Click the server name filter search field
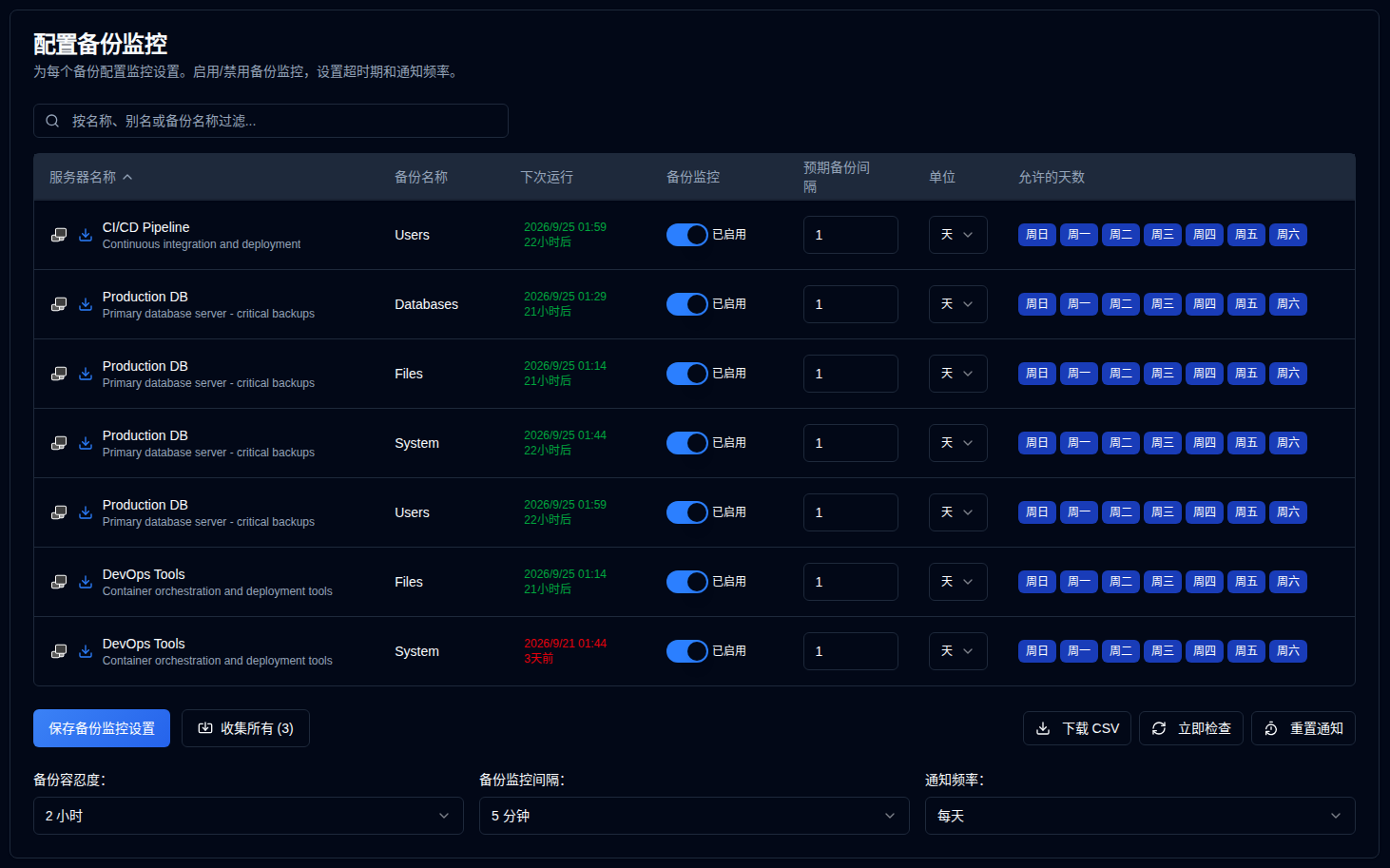The width and height of the screenshot is (1390, 868). click(x=271, y=121)
